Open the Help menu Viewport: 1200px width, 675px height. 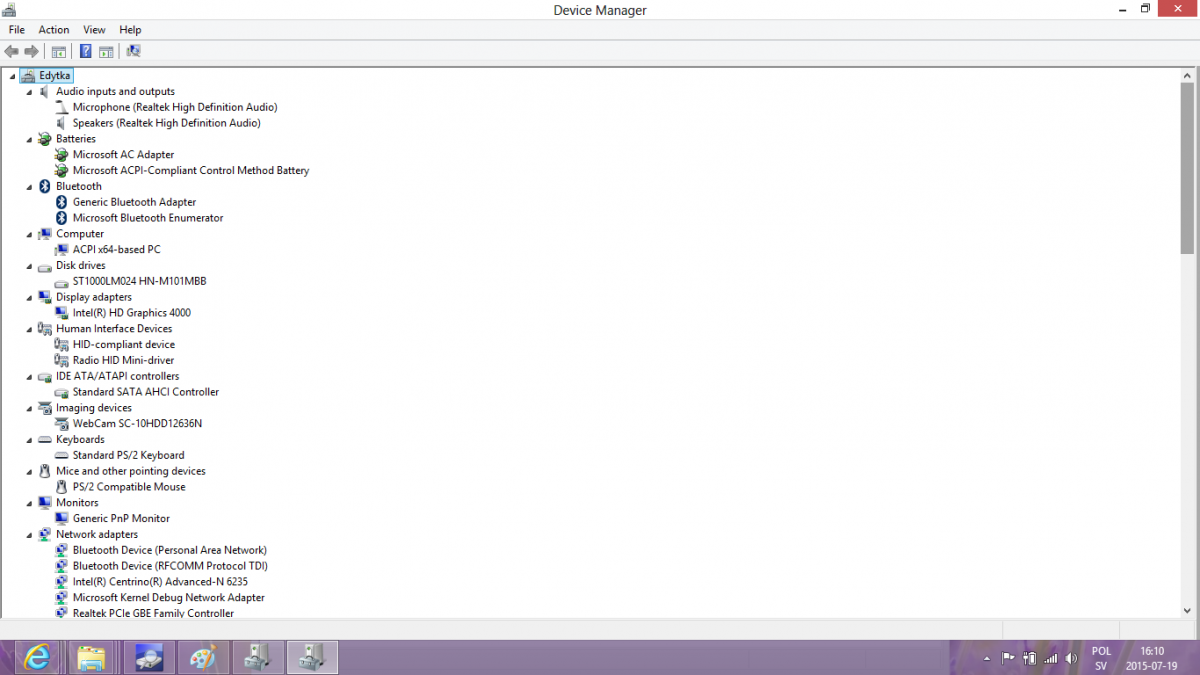pos(130,30)
